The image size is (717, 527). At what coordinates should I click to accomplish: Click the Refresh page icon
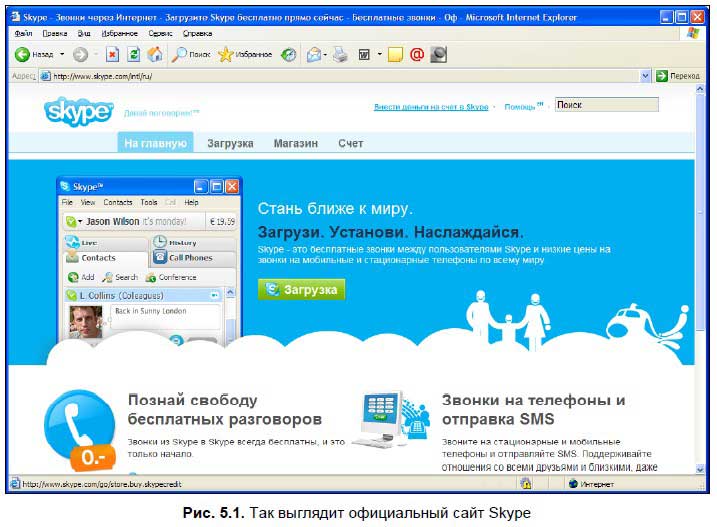134,54
